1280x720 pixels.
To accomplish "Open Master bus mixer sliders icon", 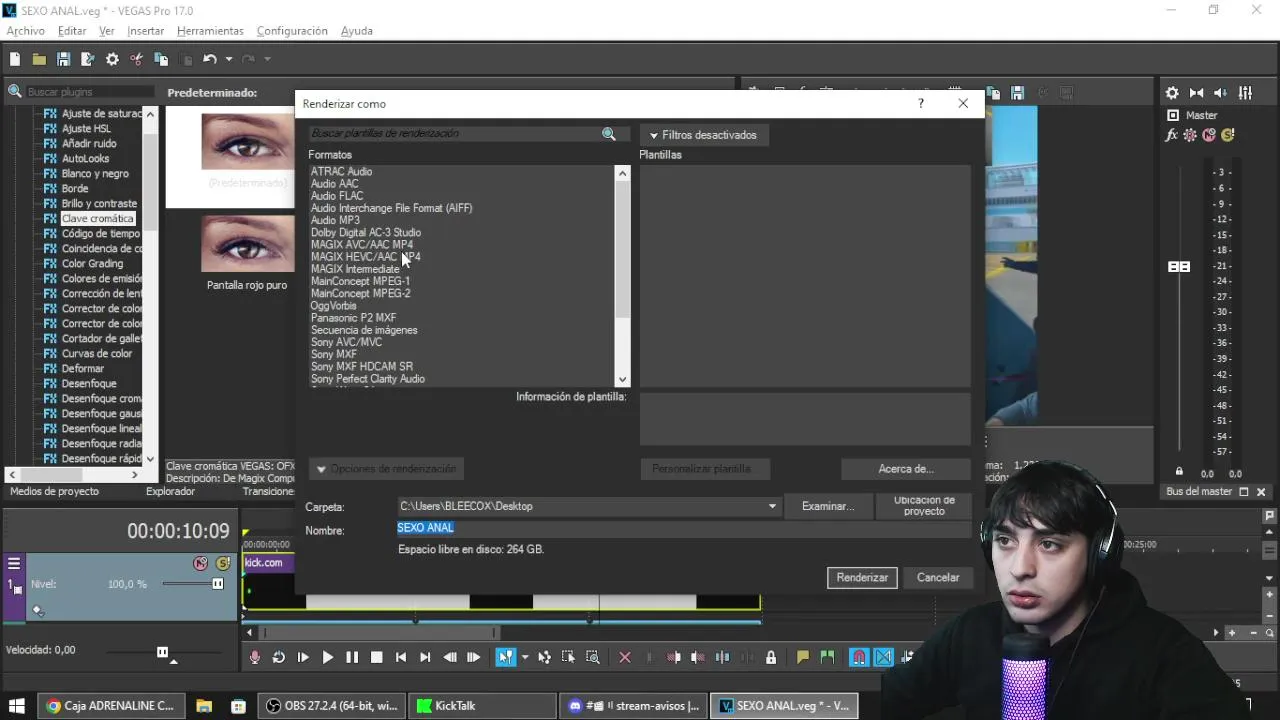I will click(x=1245, y=93).
